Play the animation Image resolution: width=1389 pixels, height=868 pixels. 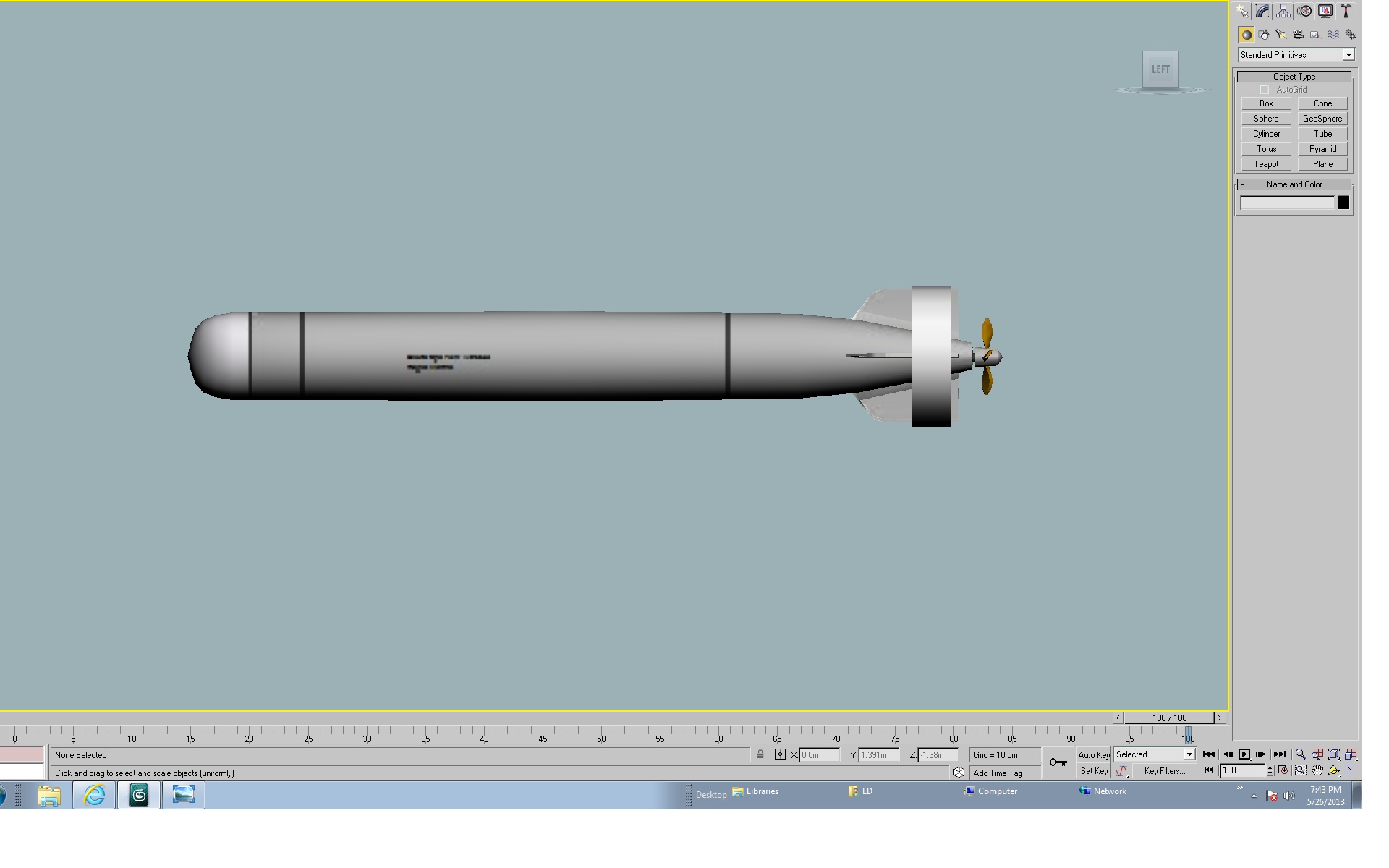[x=1244, y=754]
